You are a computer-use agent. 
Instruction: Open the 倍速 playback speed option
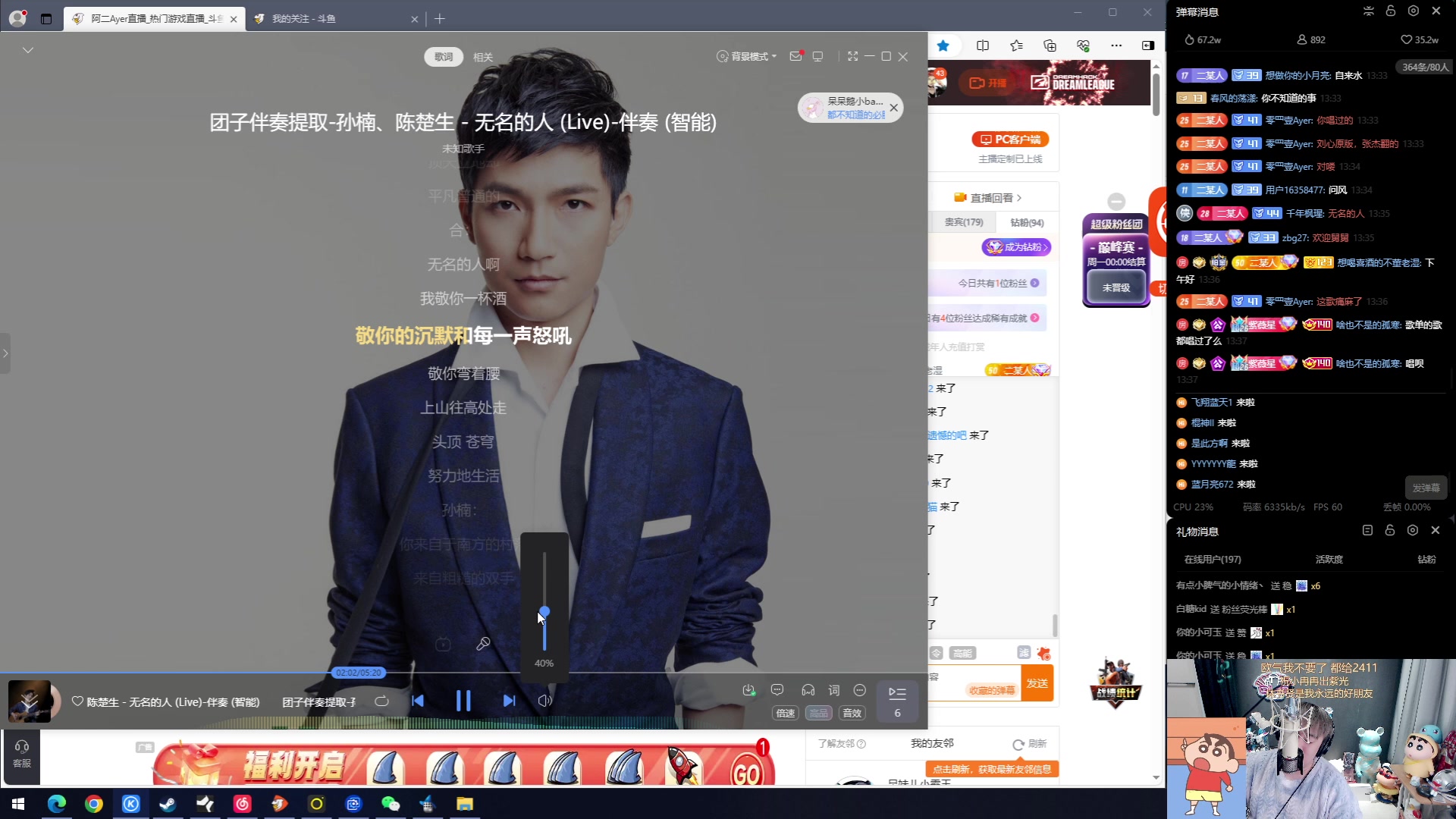coord(786,713)
